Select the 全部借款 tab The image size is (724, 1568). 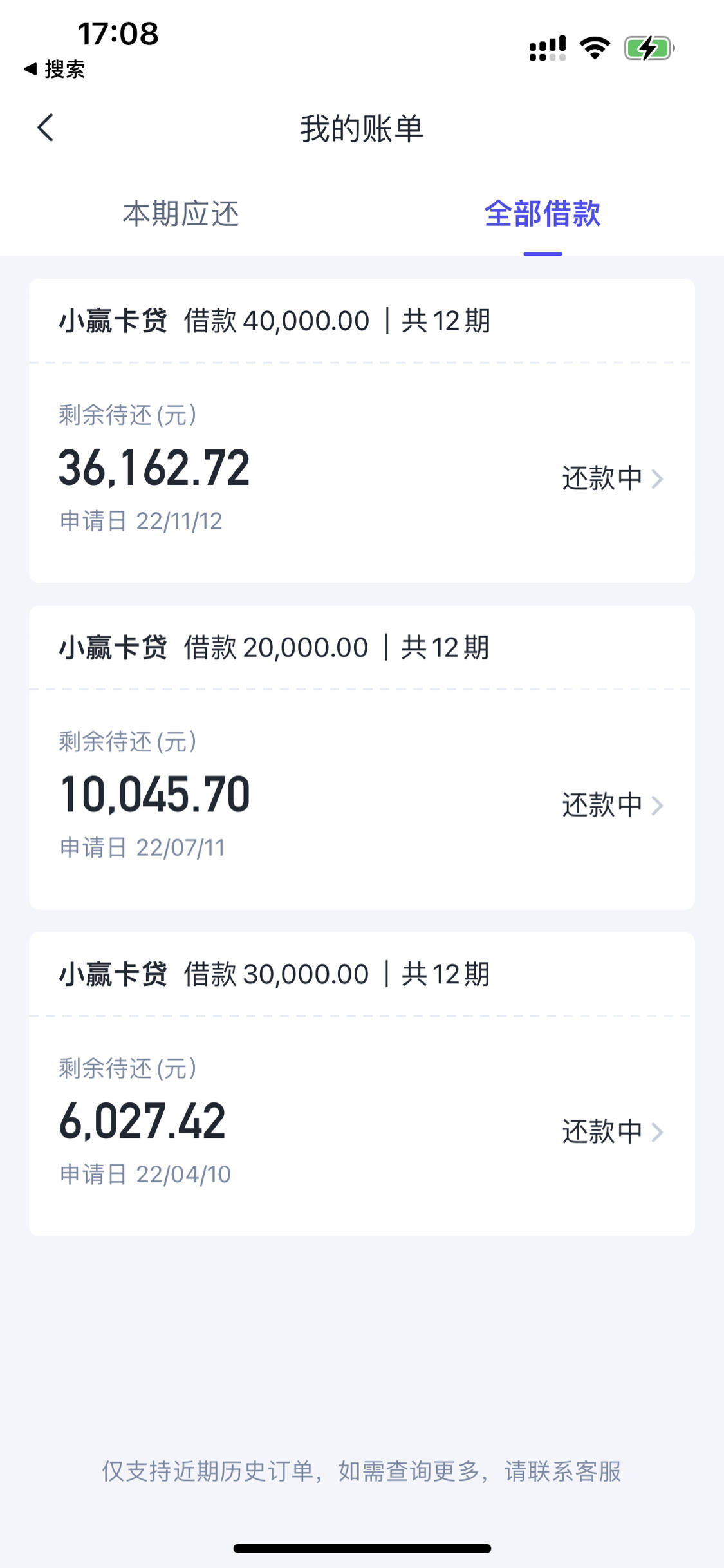(543, 214)
